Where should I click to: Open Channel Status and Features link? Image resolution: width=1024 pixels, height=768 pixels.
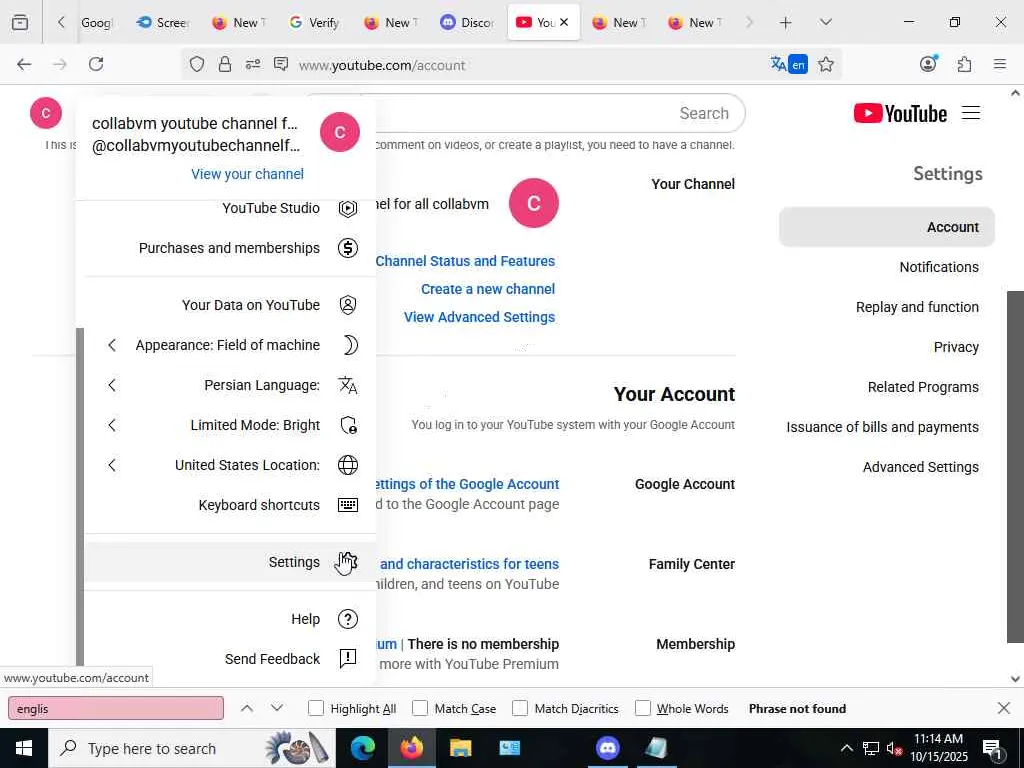coord(465,261)
